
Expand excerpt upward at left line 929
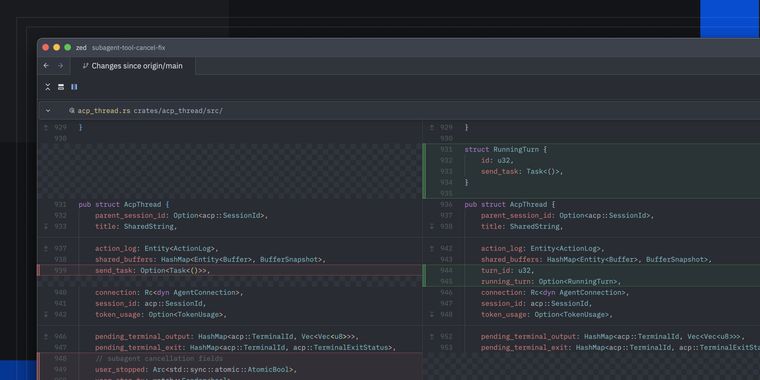(x=46, y=127)
